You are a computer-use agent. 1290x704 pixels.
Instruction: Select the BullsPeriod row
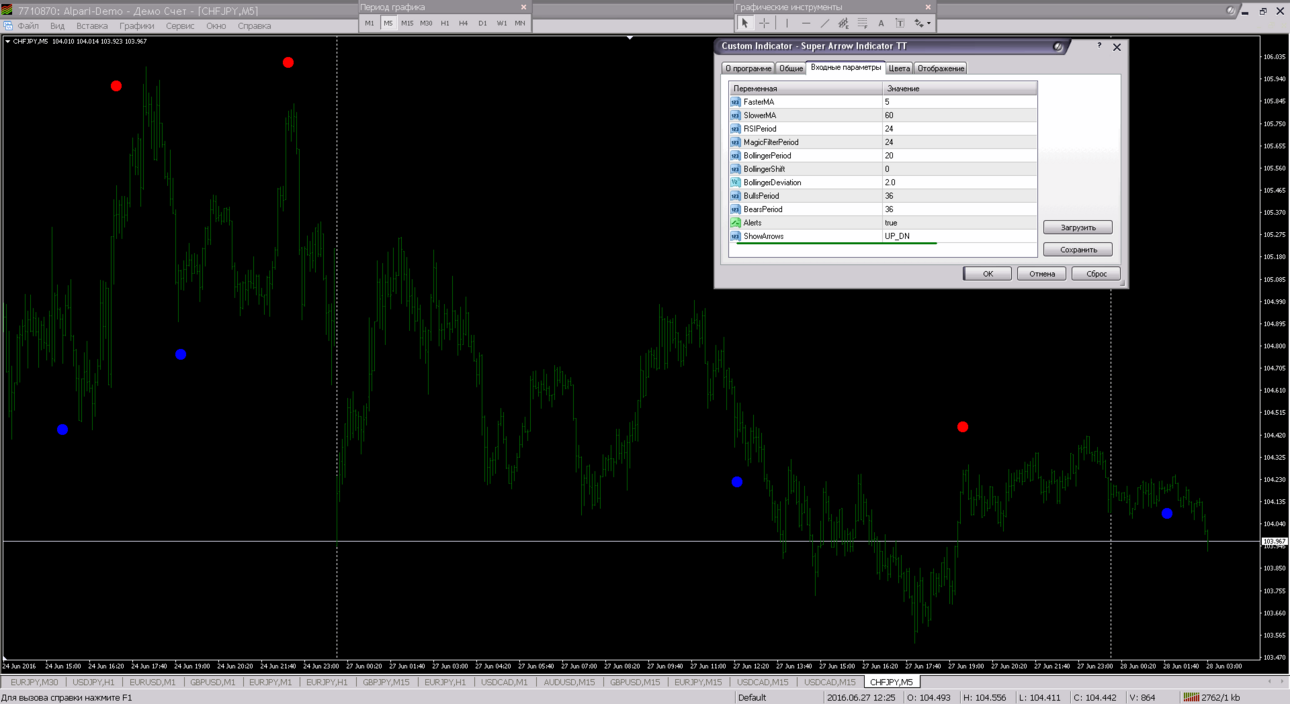click(x=883, y=196)
